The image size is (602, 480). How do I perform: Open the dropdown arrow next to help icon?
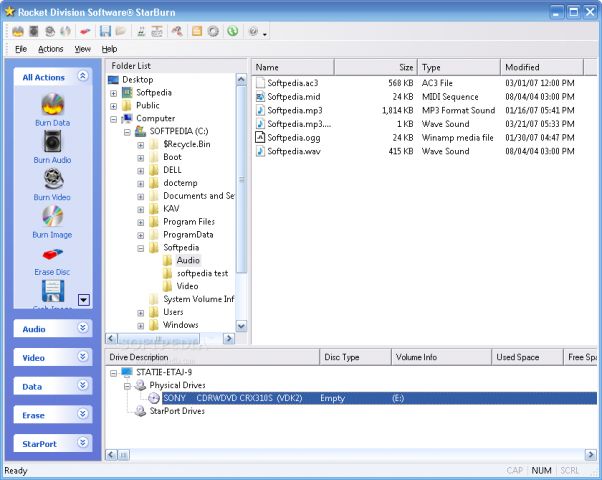click(x=265, y=34)
